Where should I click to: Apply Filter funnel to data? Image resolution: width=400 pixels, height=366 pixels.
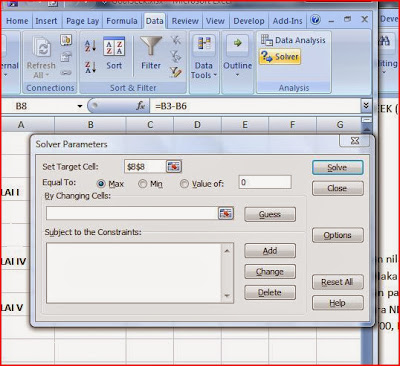coord(151,53)
